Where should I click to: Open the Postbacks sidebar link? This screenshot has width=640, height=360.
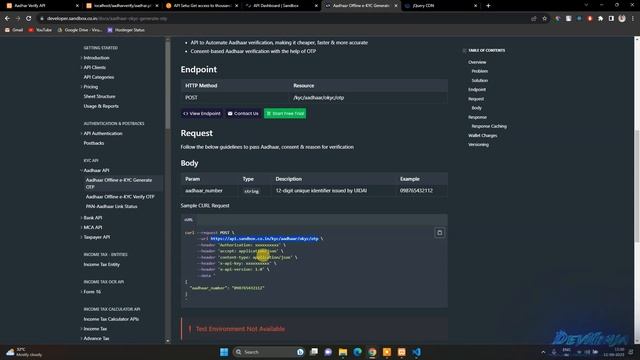(x=94, y=143)
